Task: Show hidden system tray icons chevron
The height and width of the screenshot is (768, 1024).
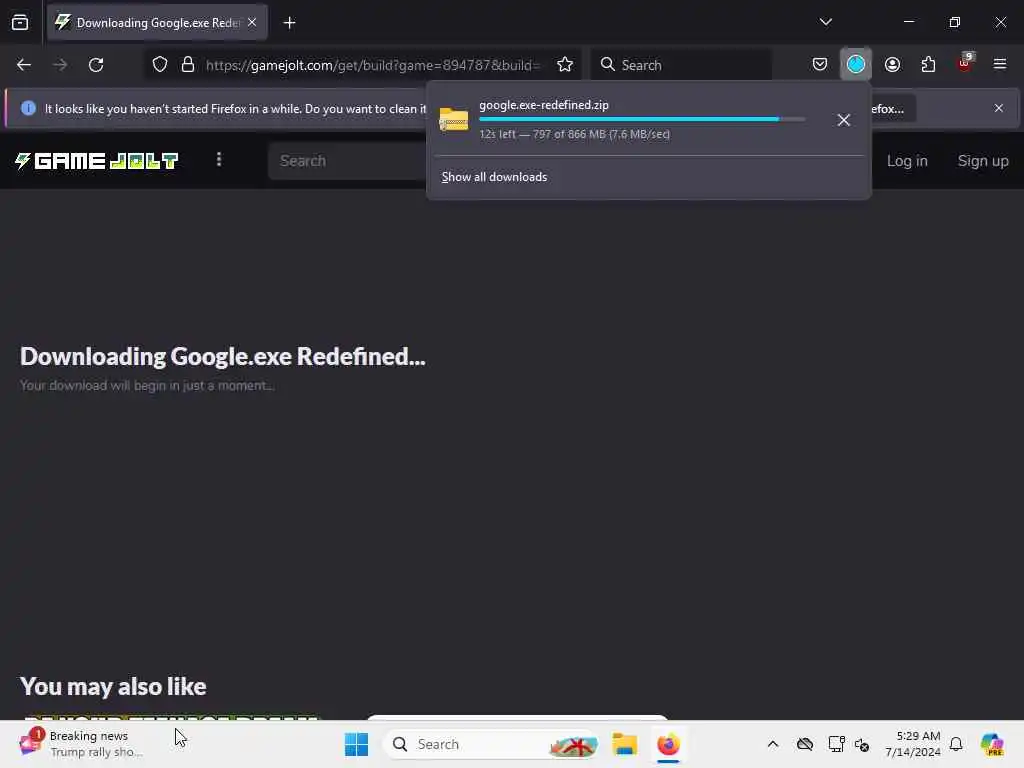Action: 773,744
